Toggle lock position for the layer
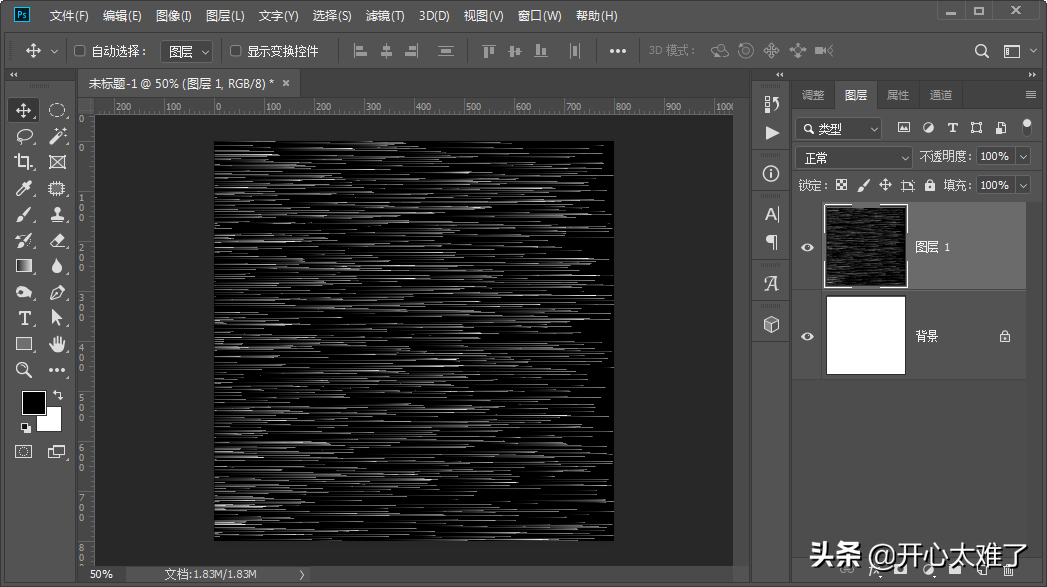Viewport: 1047px width, 587px height. 885,185
